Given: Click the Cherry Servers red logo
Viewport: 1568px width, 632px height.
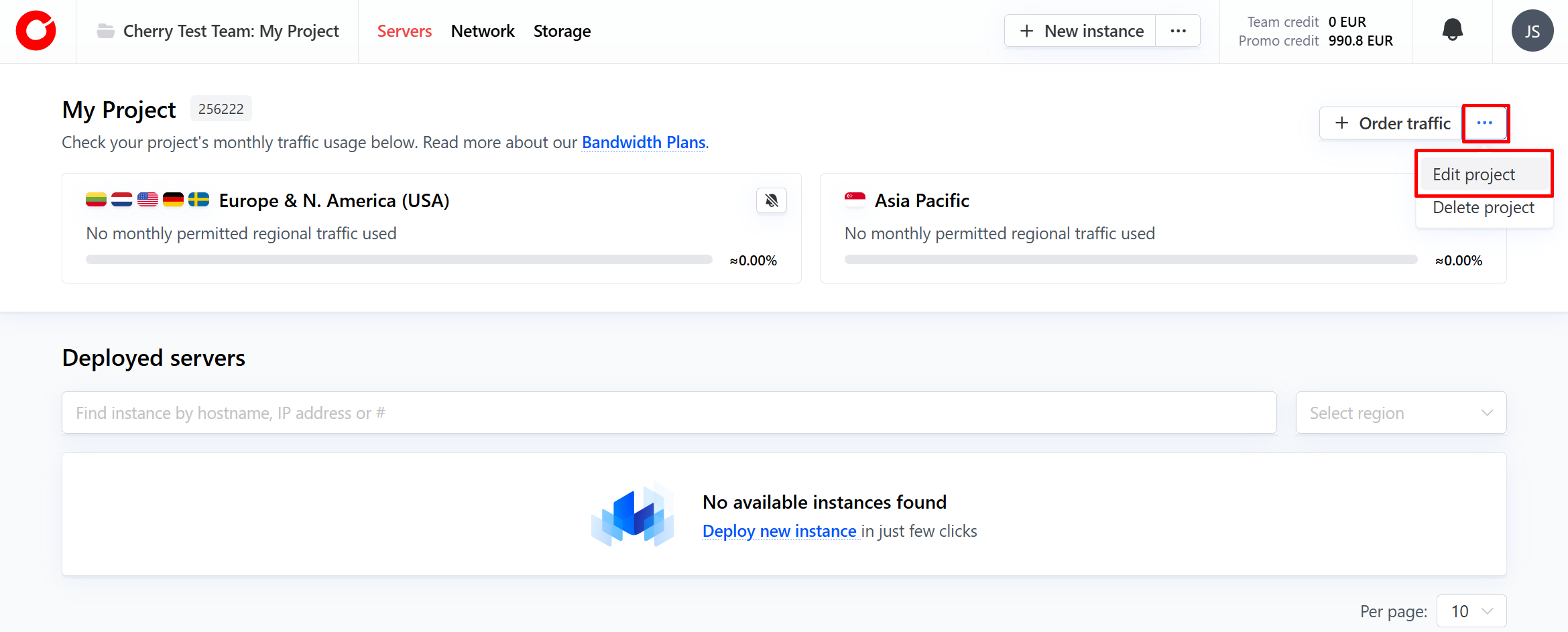Looking at the screenshot, I should coord(36,31).
